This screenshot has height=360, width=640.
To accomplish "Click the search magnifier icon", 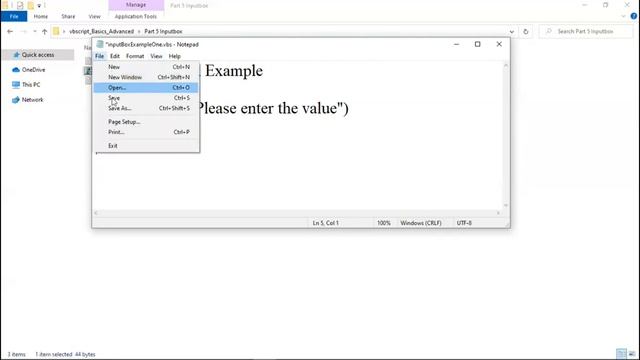I will (549, 31).
